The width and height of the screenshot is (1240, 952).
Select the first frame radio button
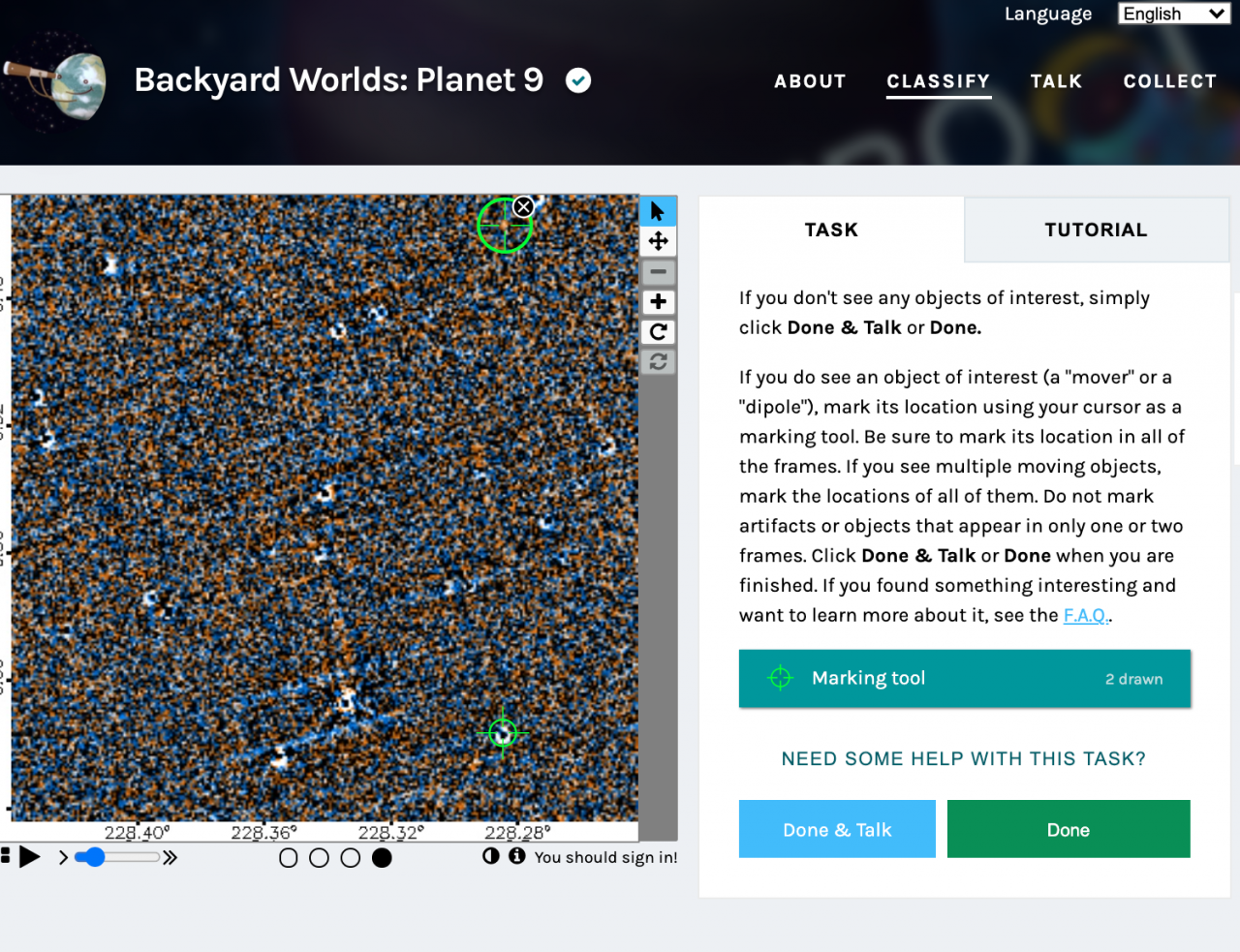(x=288, y=858)
